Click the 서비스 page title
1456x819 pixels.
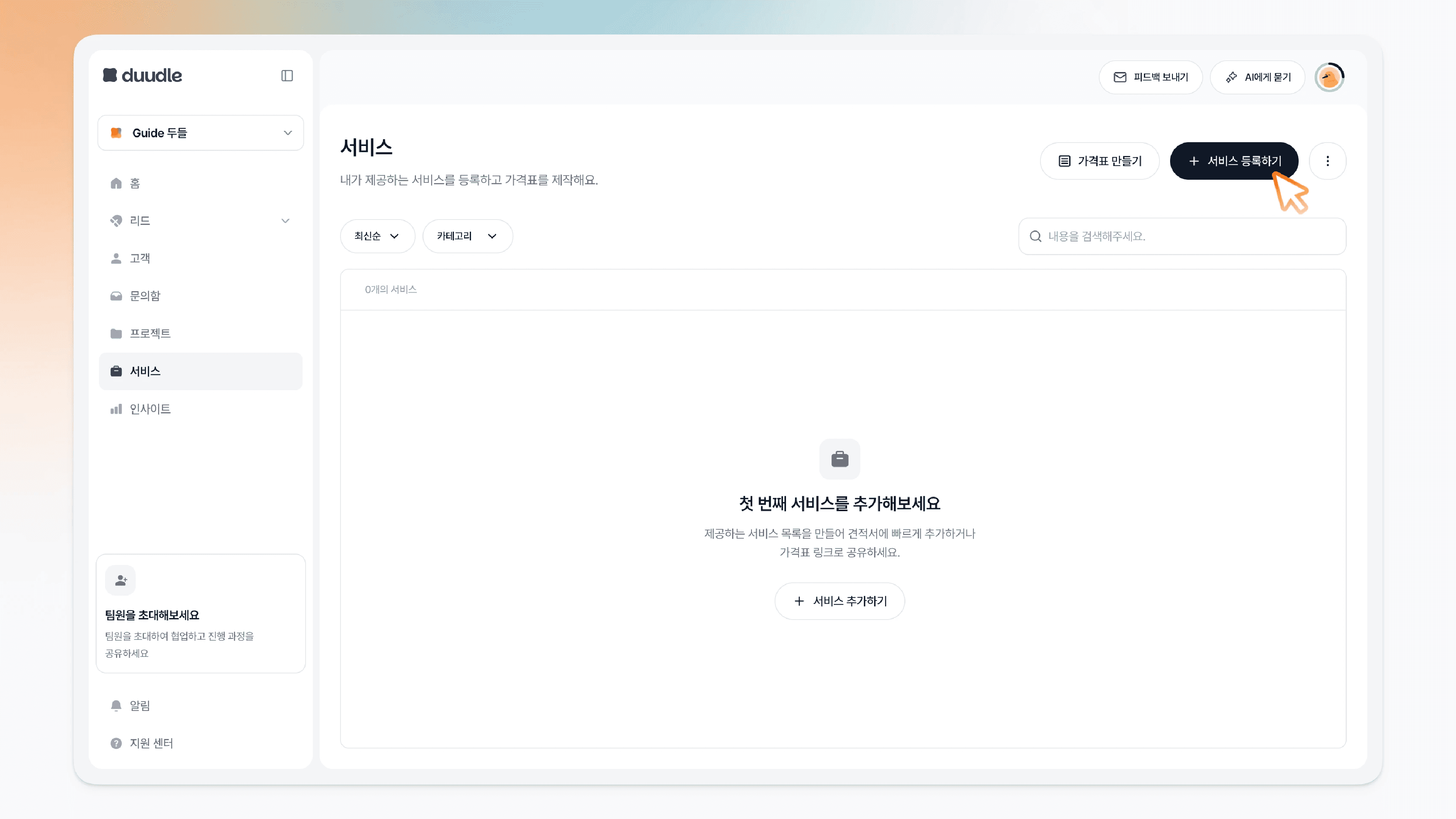pyautogui.click(x=366, y=147)
